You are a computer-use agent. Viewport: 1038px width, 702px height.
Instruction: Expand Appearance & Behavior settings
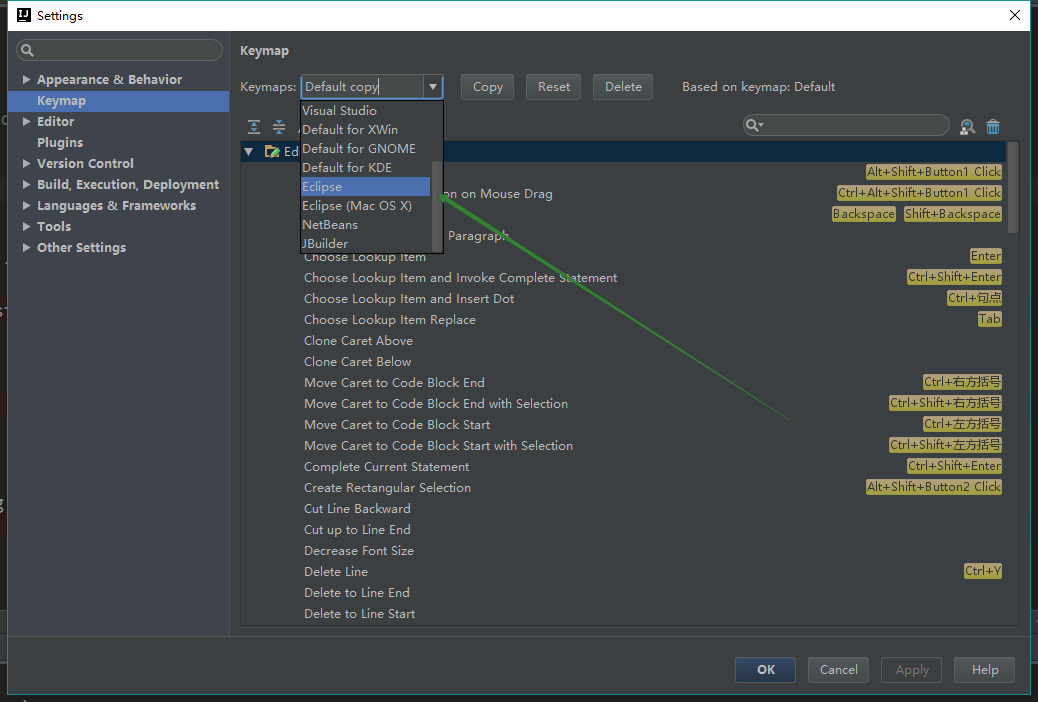[26, 79]
